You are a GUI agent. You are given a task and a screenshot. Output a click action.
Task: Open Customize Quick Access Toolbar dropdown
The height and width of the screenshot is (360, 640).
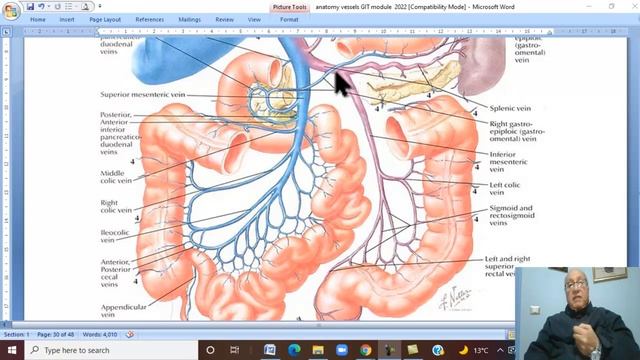point(100,7)
